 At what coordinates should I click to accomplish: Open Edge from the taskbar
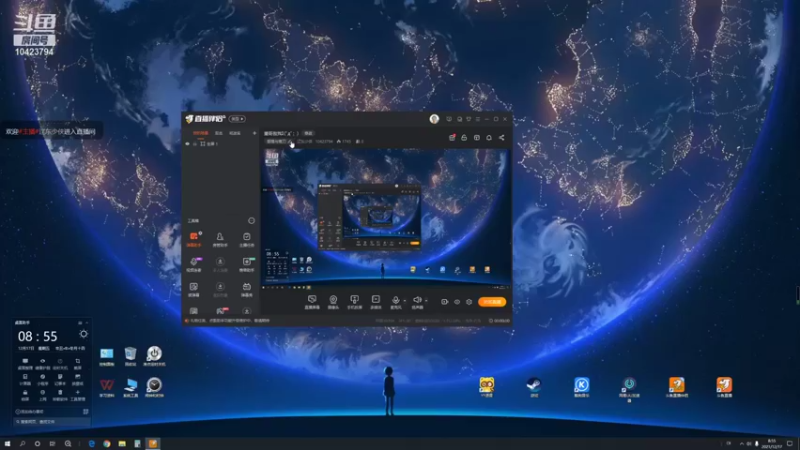pos(92,444)
